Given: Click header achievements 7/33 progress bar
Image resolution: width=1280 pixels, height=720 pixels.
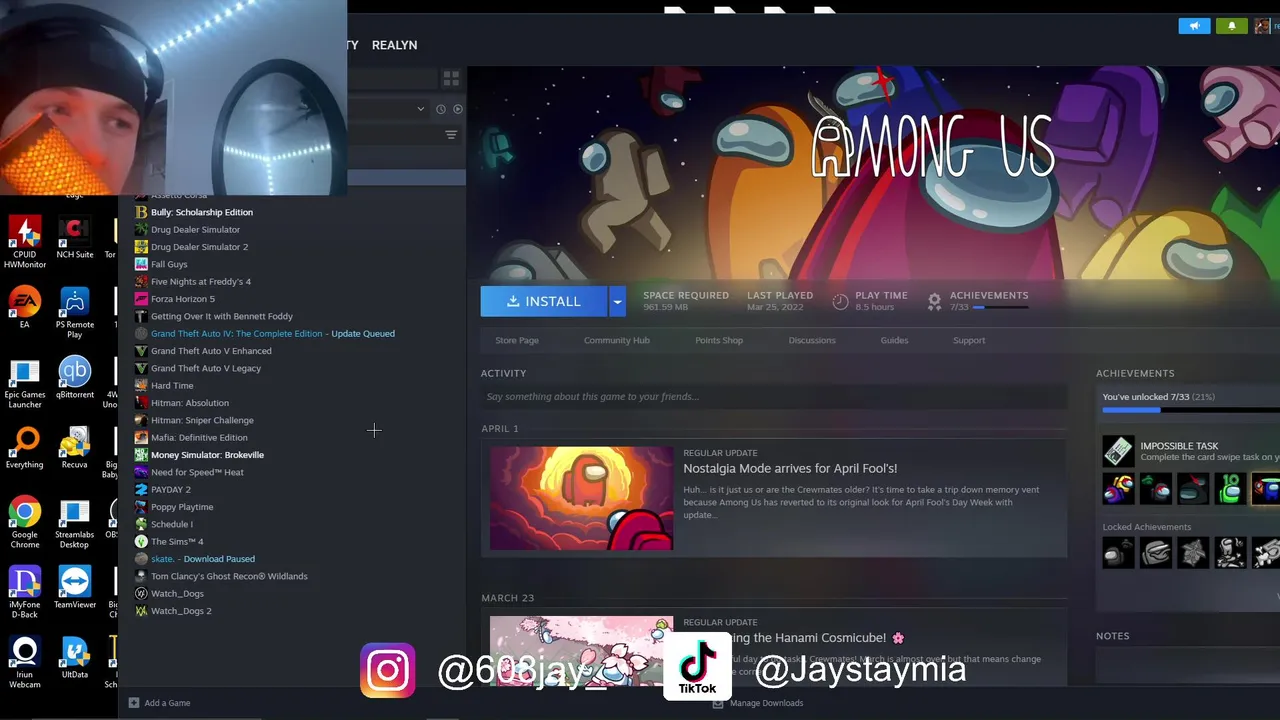Looking at the screenshot, I should coord(1000,307).
